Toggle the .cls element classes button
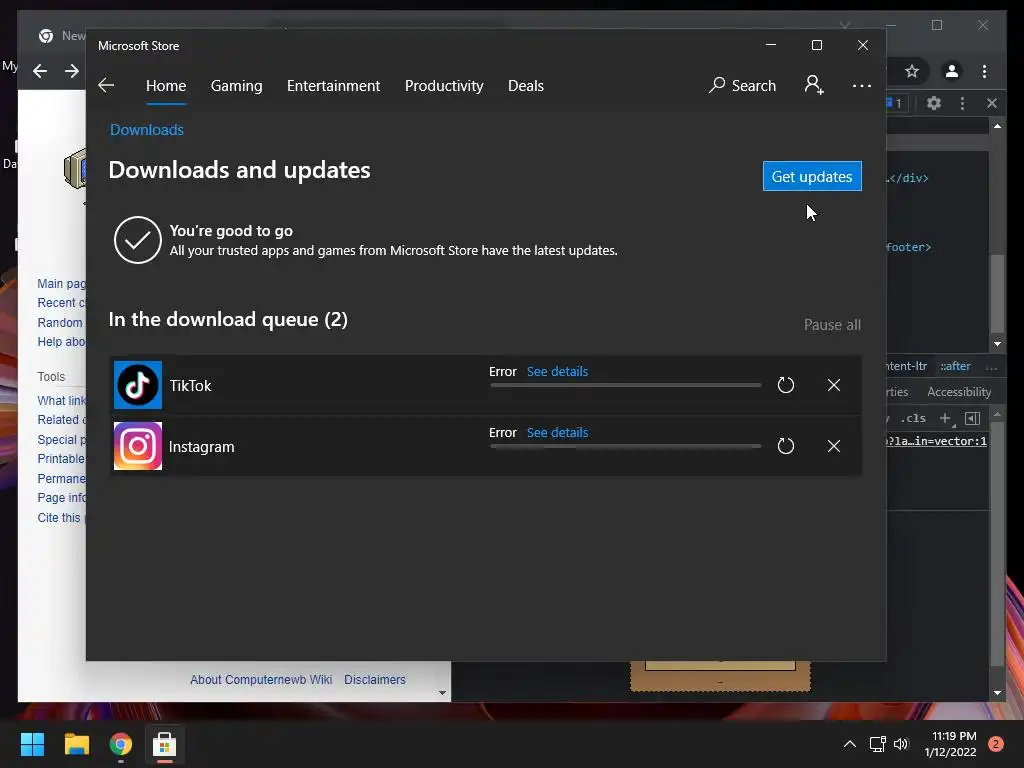 913,418
